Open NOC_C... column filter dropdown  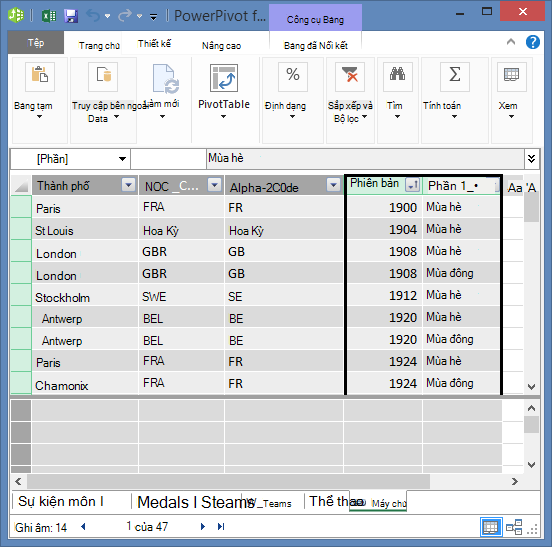point(214,184)
